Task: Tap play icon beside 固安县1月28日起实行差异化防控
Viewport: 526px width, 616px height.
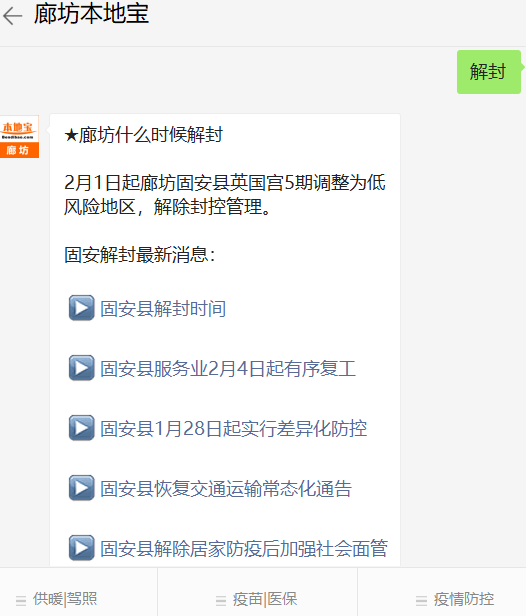Action: pyautogui.click(x=81, y=428)
